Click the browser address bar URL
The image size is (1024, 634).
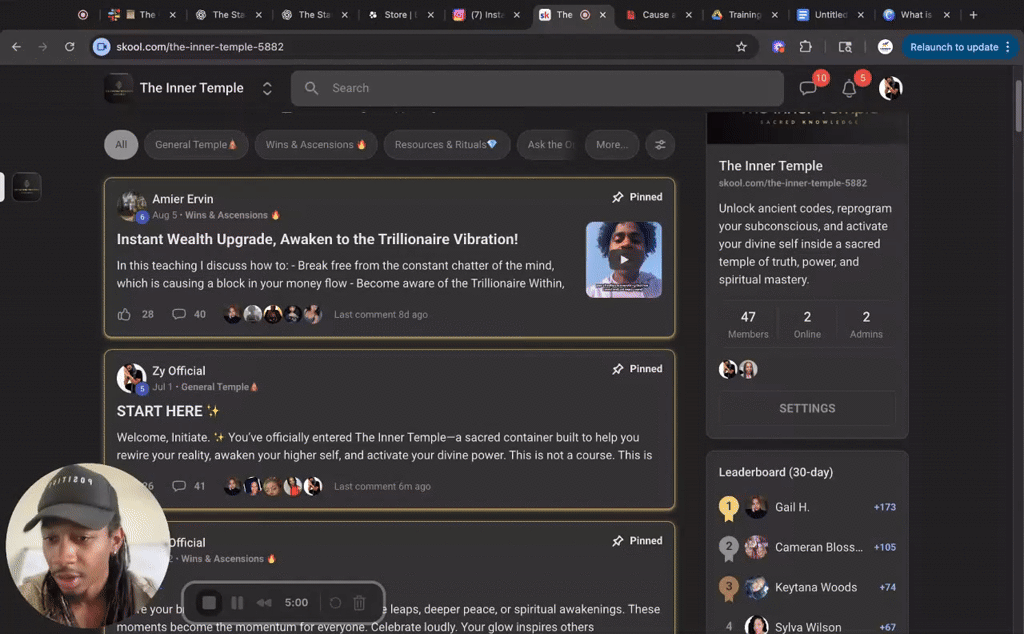200,47
